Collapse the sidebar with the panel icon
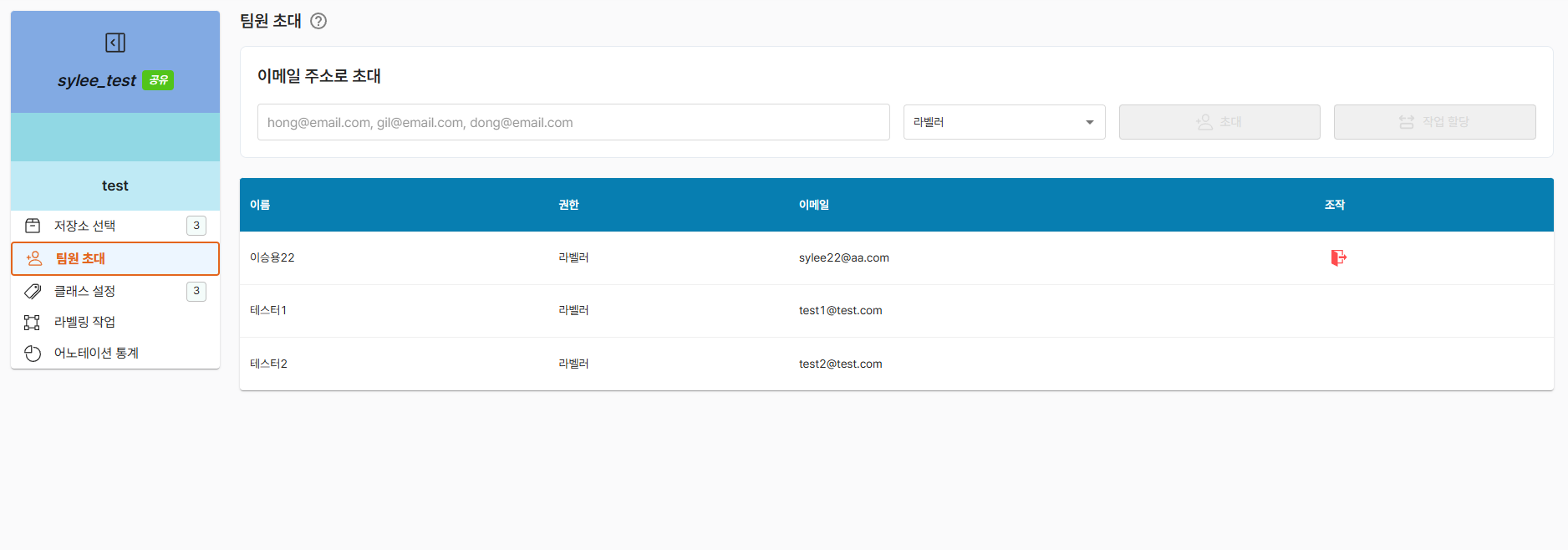 pos(115,43)
